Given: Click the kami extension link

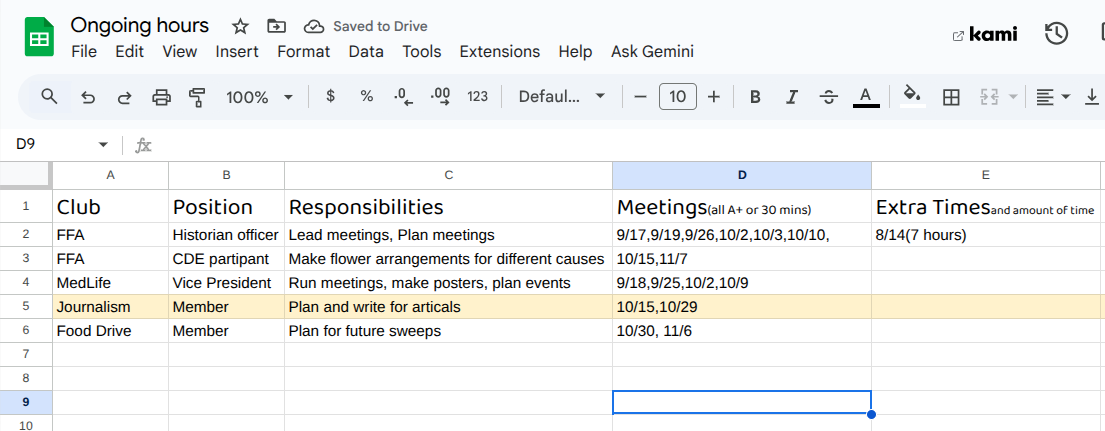Looking at the screenshot, I should (985, 34).
